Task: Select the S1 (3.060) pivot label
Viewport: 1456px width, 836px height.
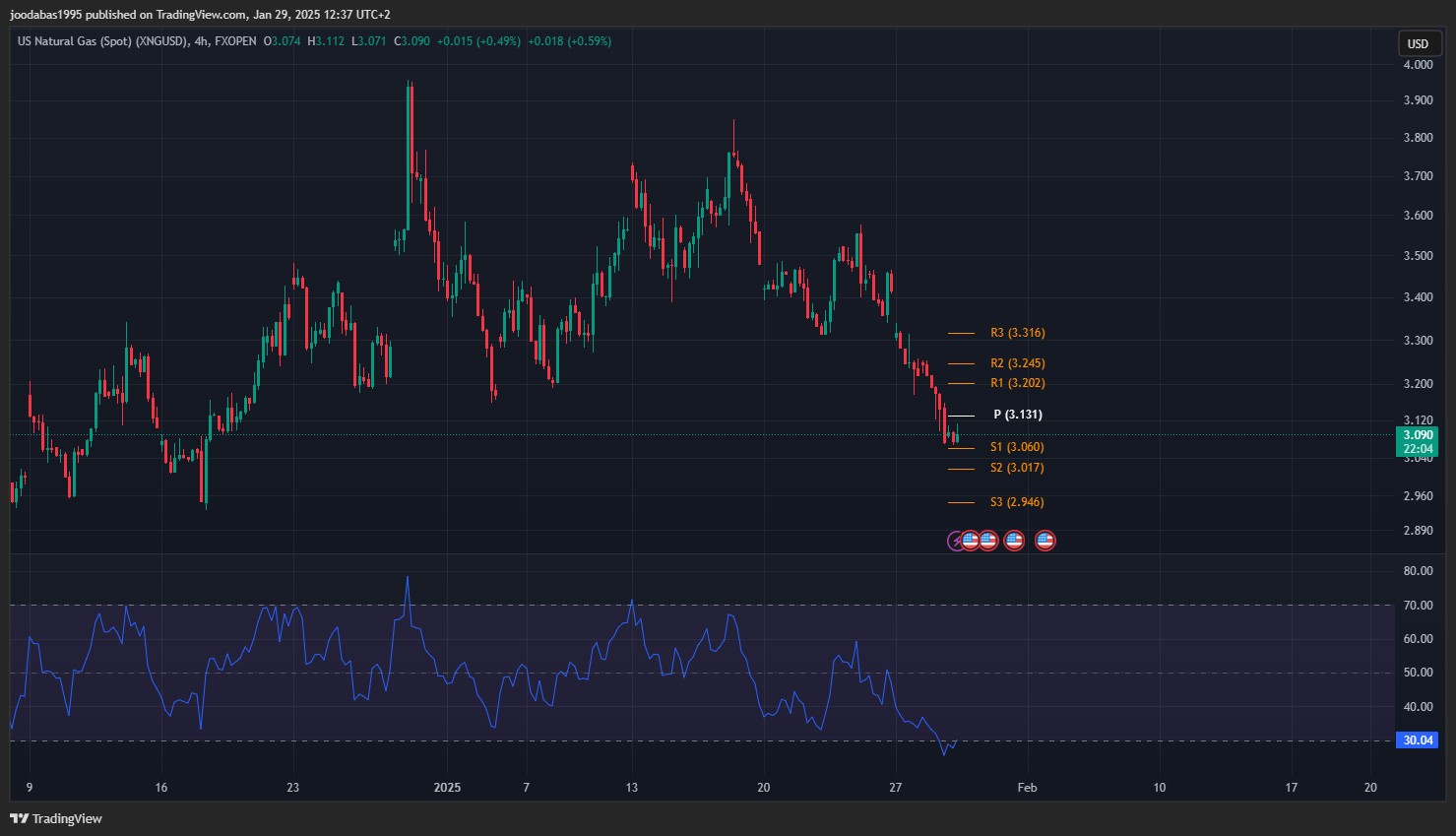Action: click(x=1017, y=447)
